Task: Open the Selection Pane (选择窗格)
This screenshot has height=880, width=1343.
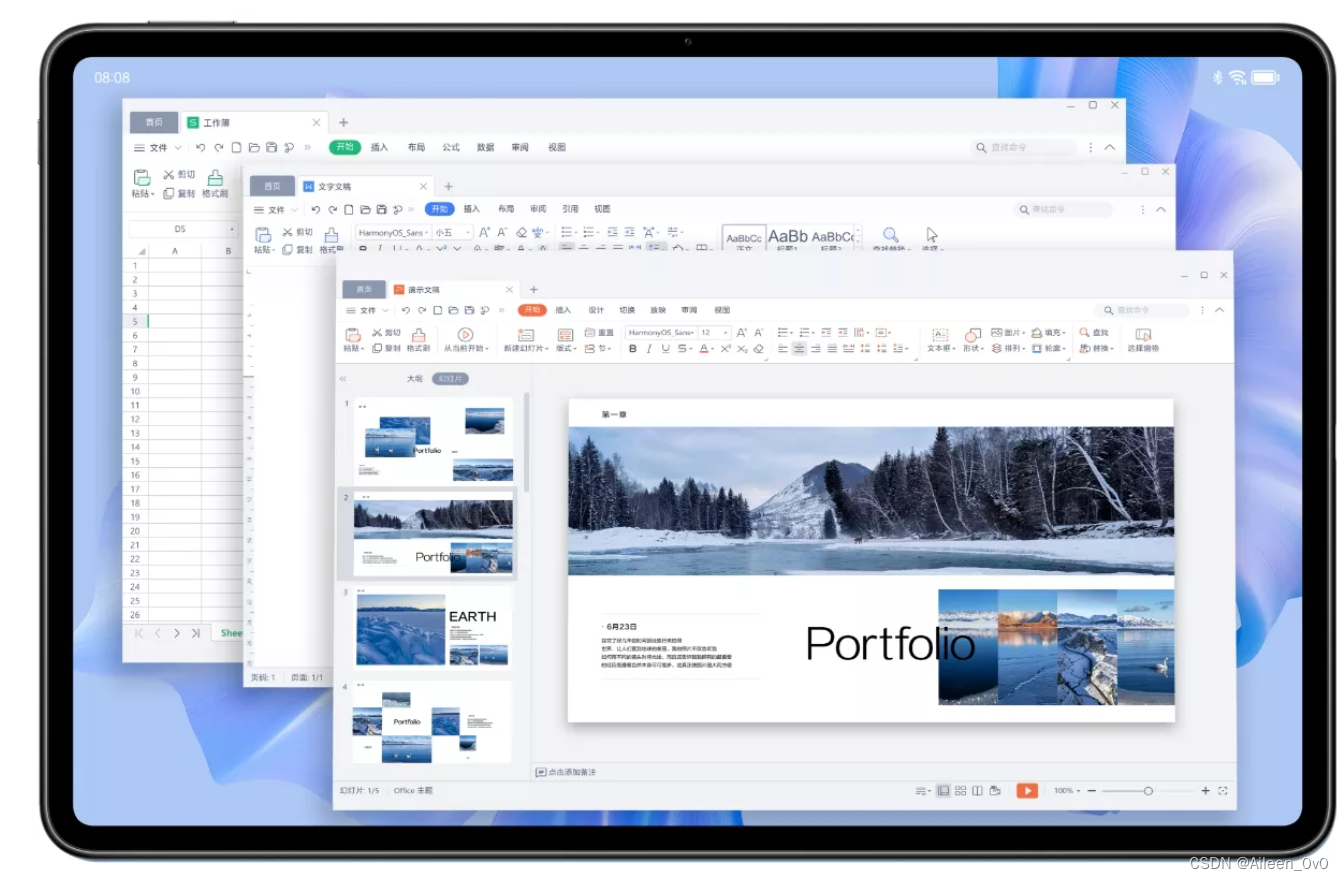Action: [x=1143, y=341]
